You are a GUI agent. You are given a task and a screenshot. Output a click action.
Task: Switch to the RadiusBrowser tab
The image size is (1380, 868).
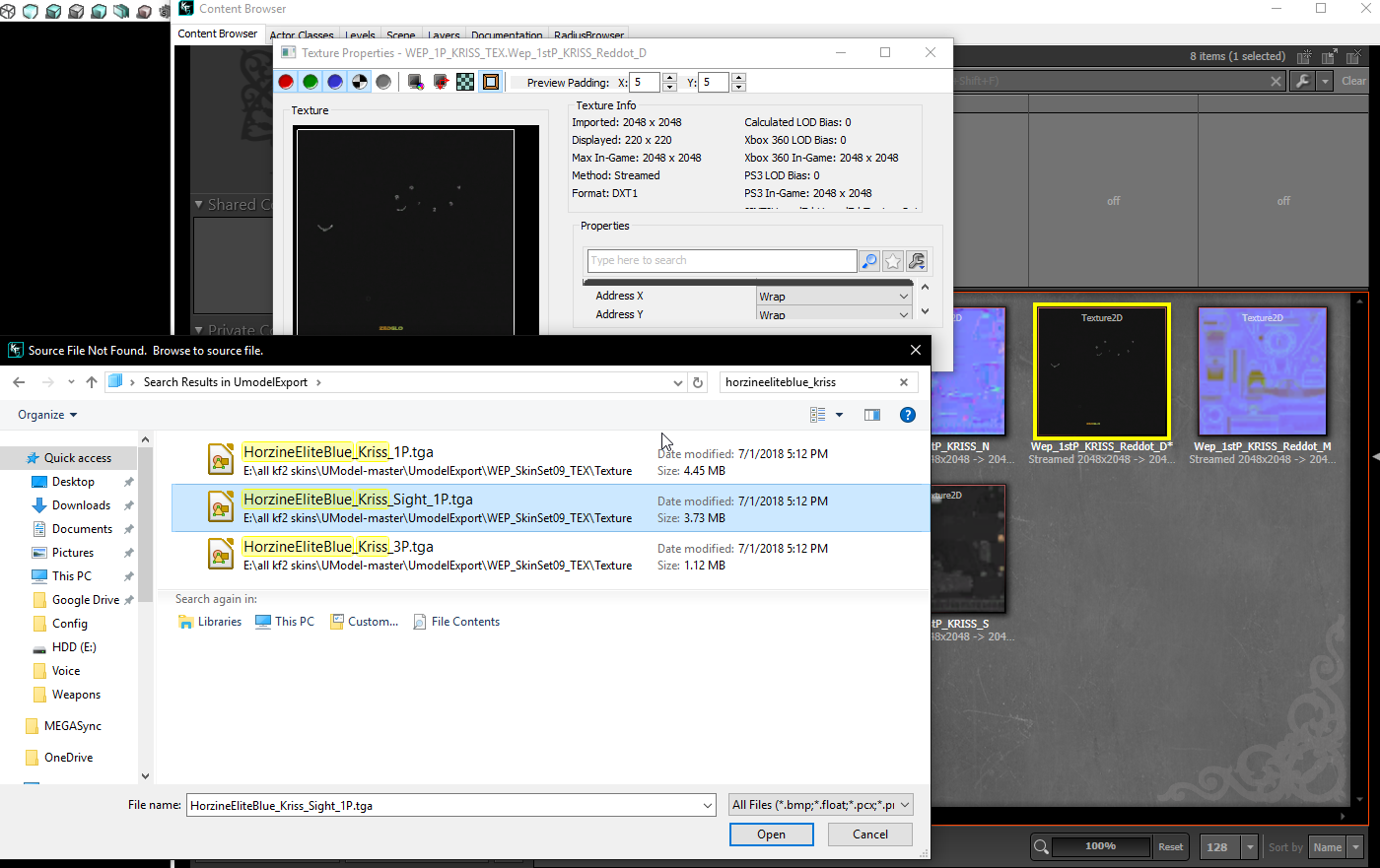[588, 35]
